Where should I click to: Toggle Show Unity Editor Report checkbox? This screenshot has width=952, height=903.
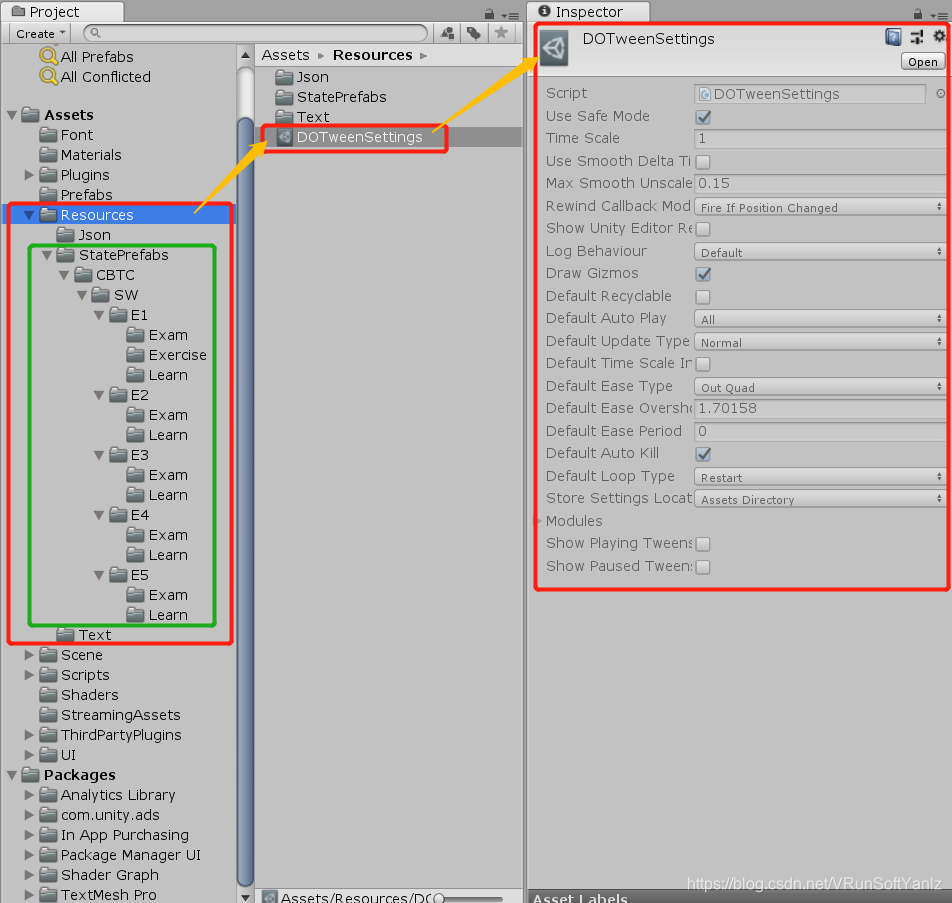[703, 229]
